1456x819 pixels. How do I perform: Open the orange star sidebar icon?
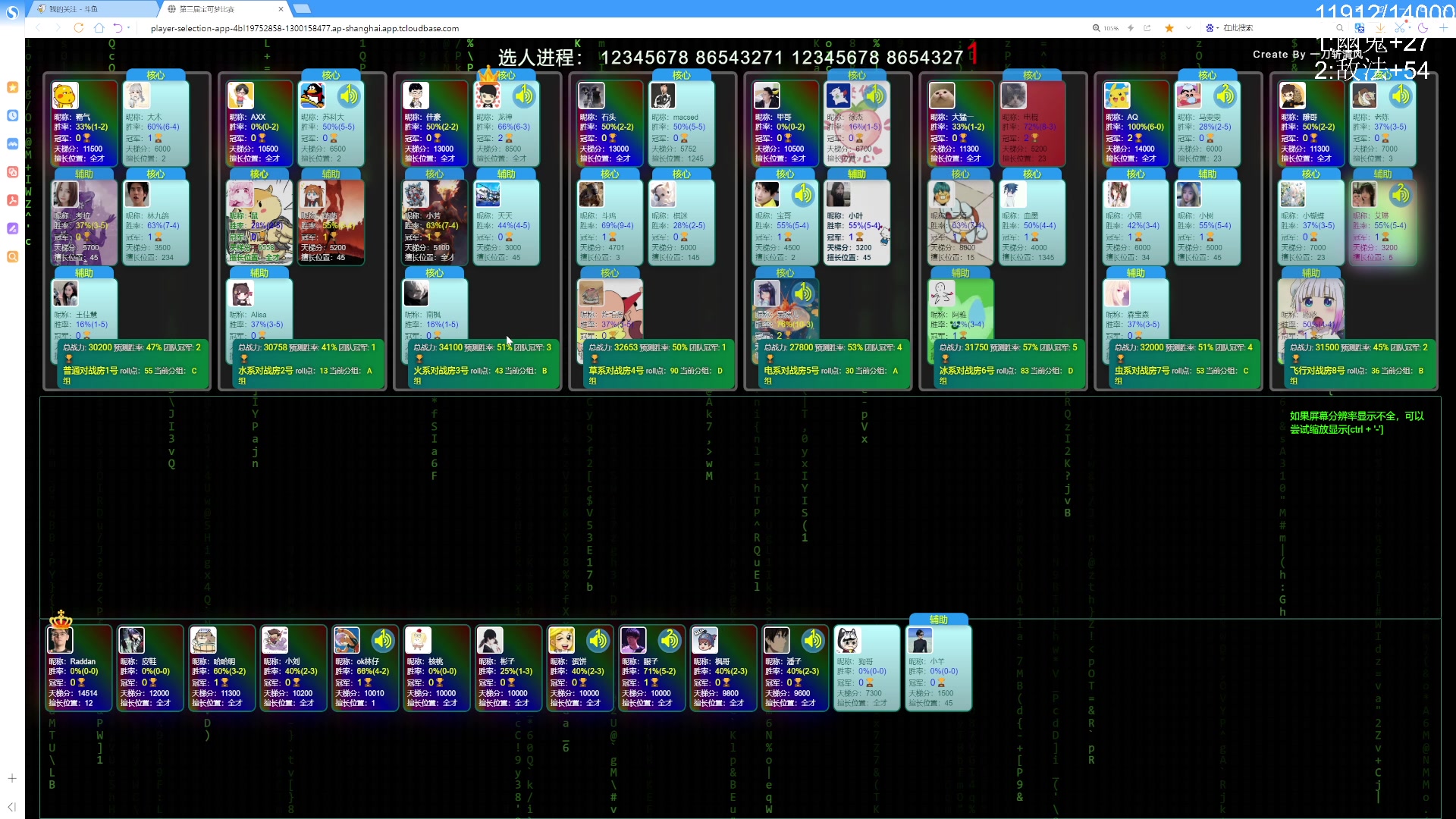tap(12, 87)
